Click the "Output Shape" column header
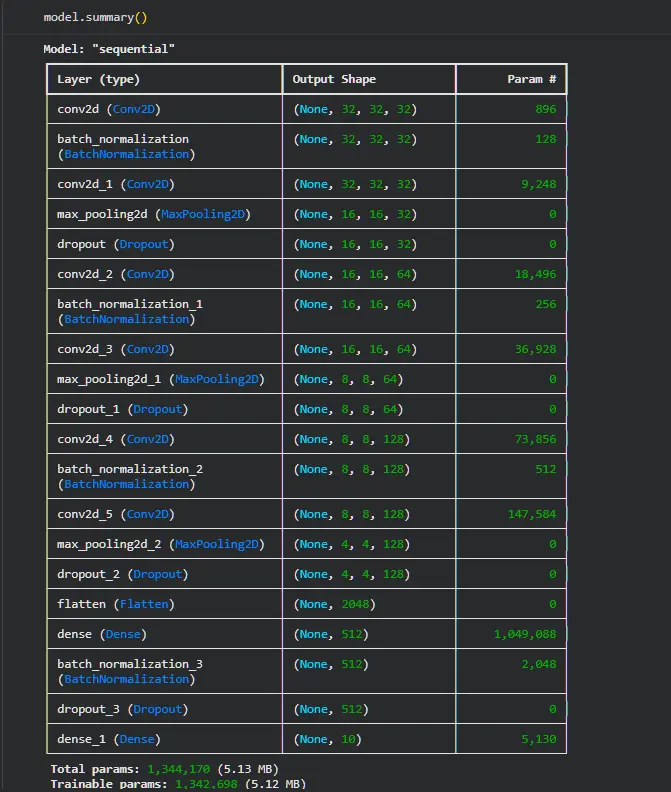 click(334, 79)
